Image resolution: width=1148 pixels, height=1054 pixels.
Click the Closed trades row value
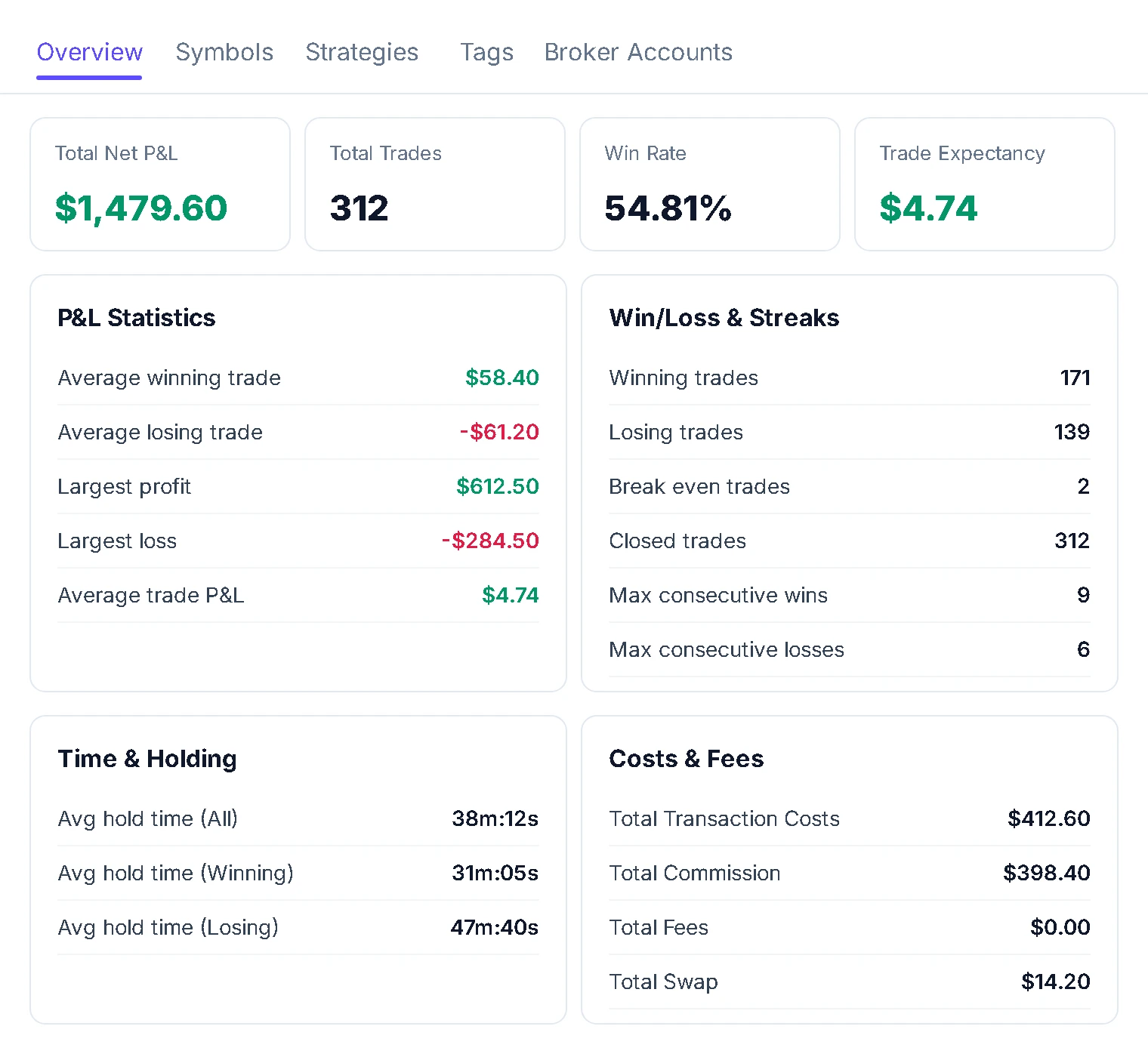pos(1072,541)
